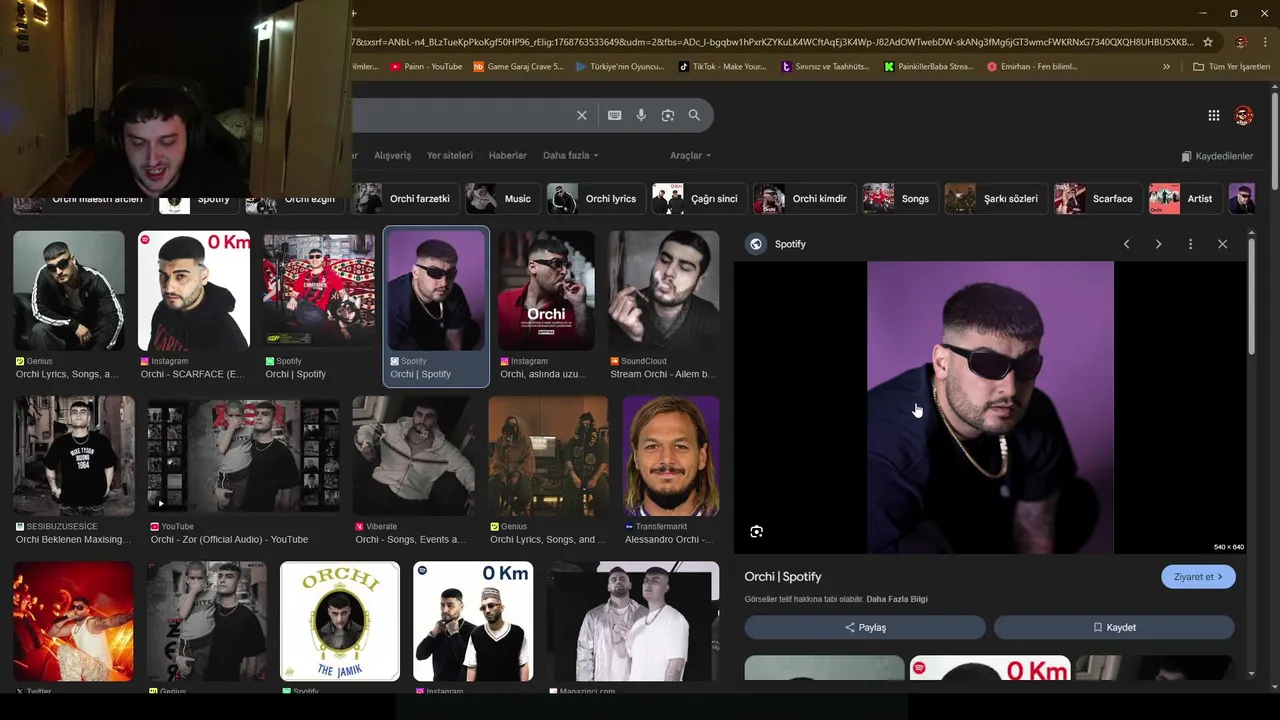The height and width of the screenshot is (720, 1280).
Task: Open the Sınırsız ve Taahhütsüz bookmark
Action: [x=826, y=67]
